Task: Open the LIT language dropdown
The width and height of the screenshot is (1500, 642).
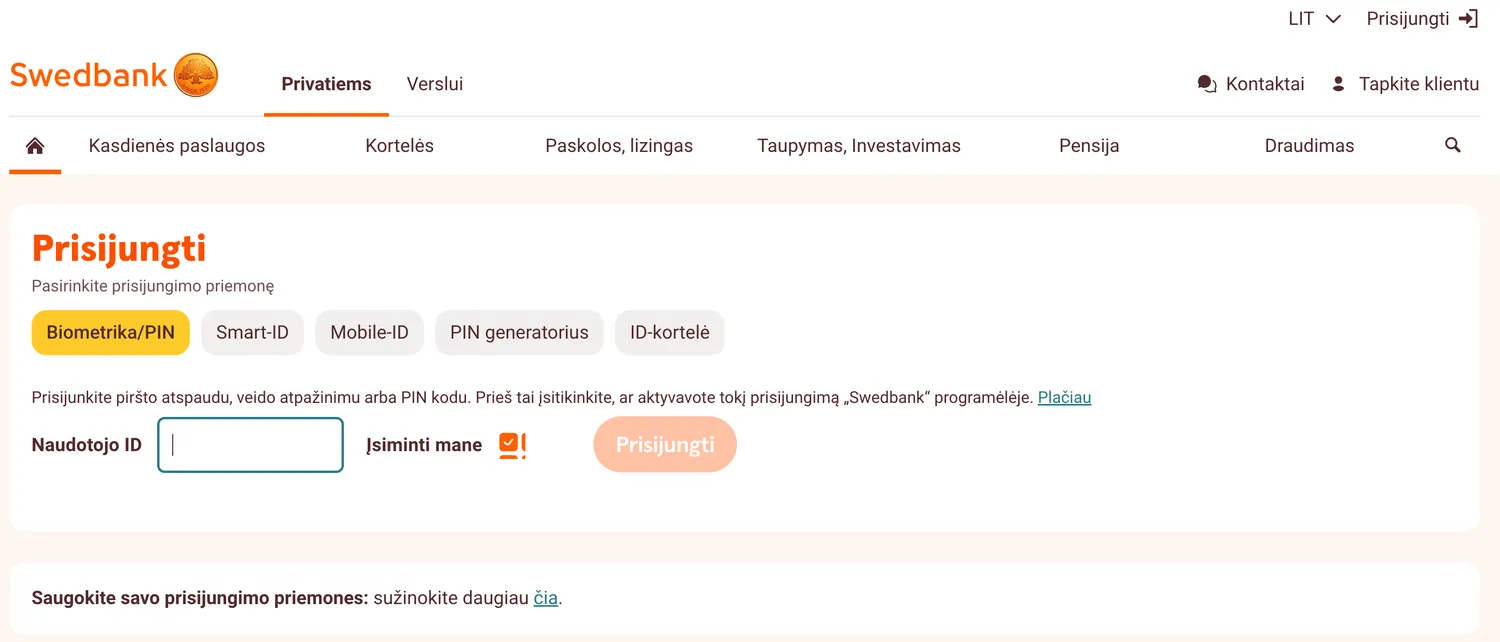Action: (x=1312, y=17)
